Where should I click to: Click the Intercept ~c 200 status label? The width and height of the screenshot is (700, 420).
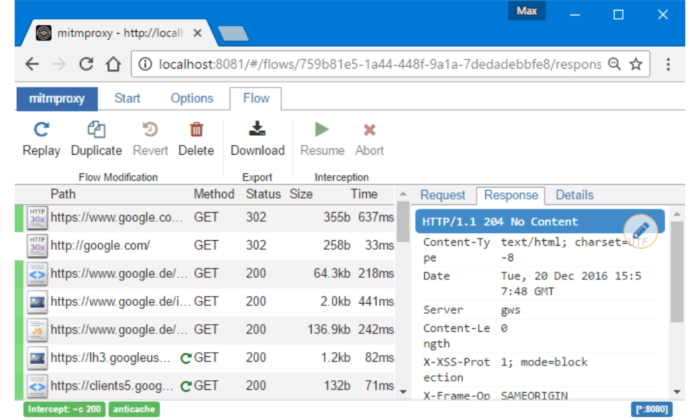coord(64,409)
